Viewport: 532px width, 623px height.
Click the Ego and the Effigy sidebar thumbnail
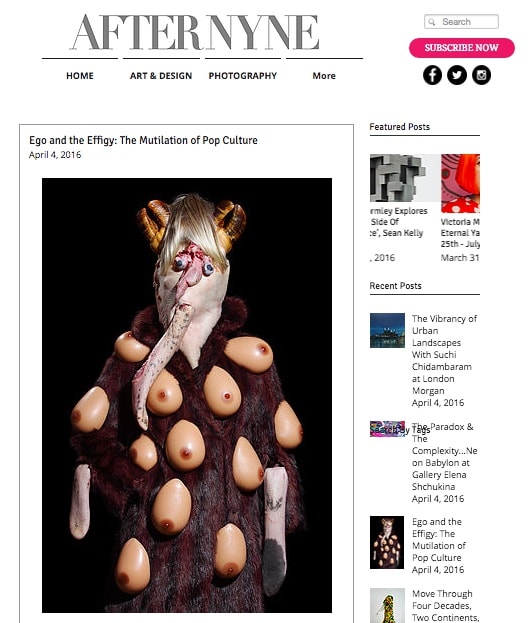coord(387,542)
